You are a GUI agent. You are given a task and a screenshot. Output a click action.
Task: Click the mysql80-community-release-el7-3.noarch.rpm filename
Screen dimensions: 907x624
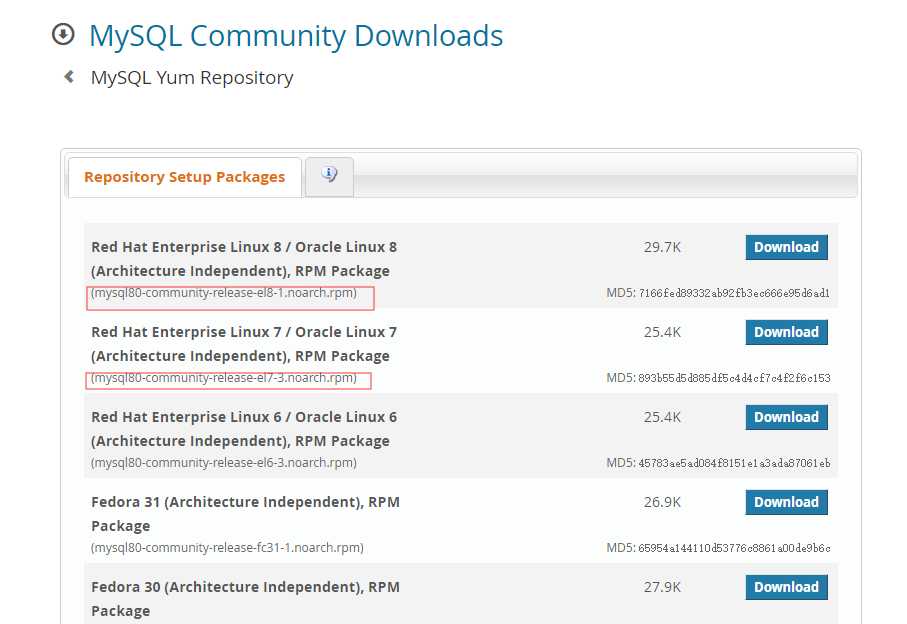(x=224, y=378)
